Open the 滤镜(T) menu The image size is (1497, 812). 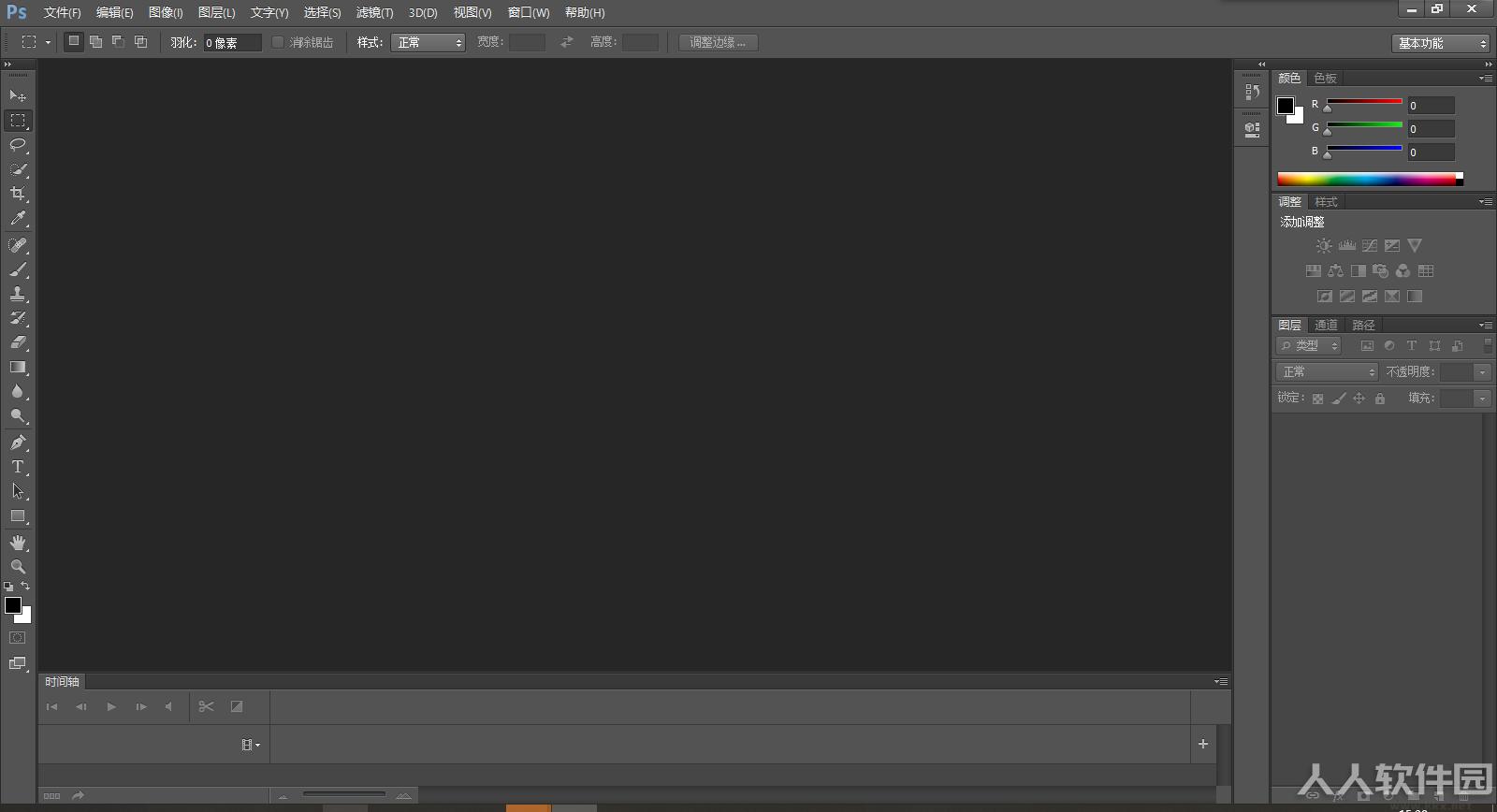click(374, 13)
